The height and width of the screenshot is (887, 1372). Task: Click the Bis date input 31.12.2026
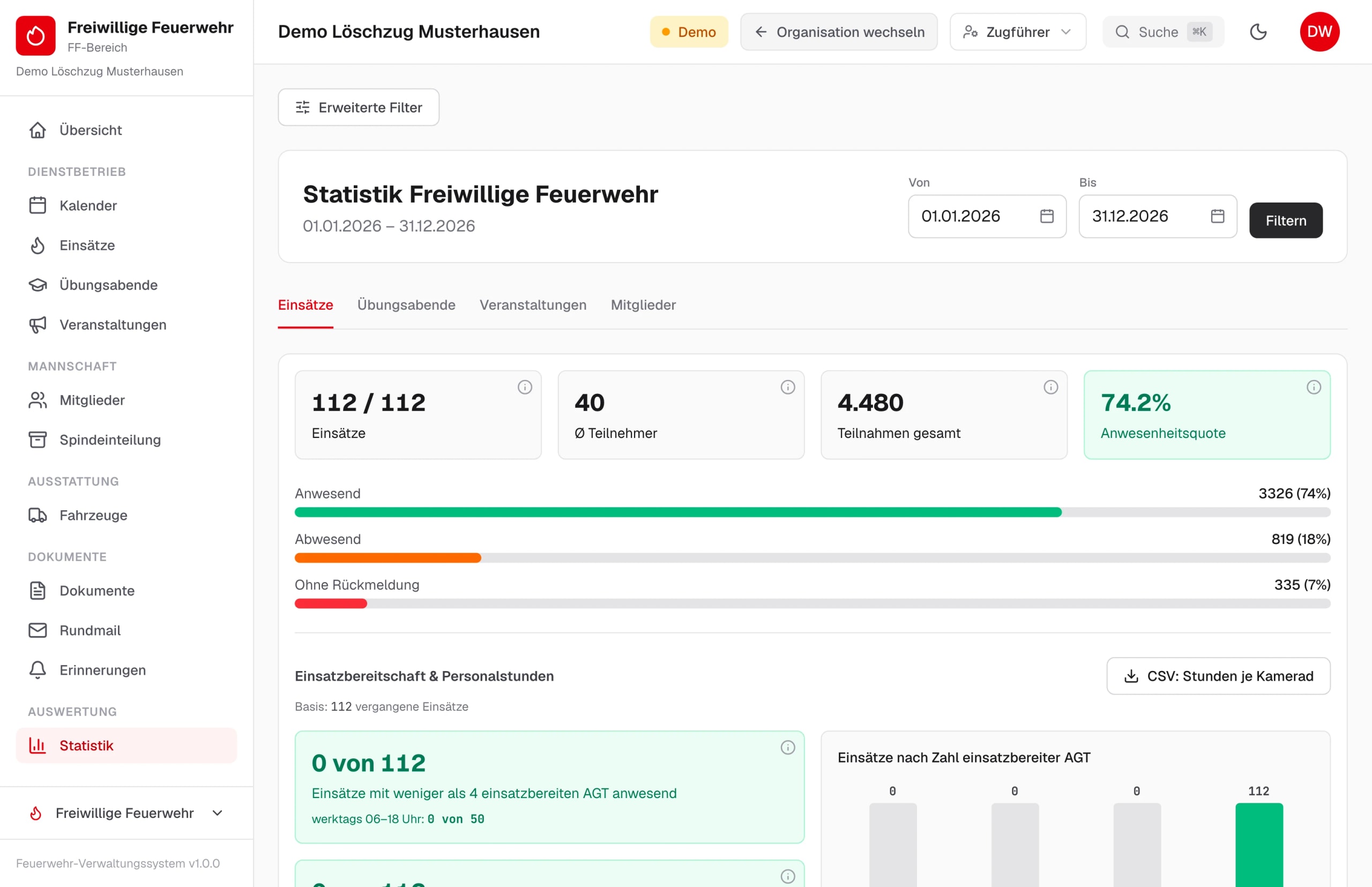[1158, 217]
